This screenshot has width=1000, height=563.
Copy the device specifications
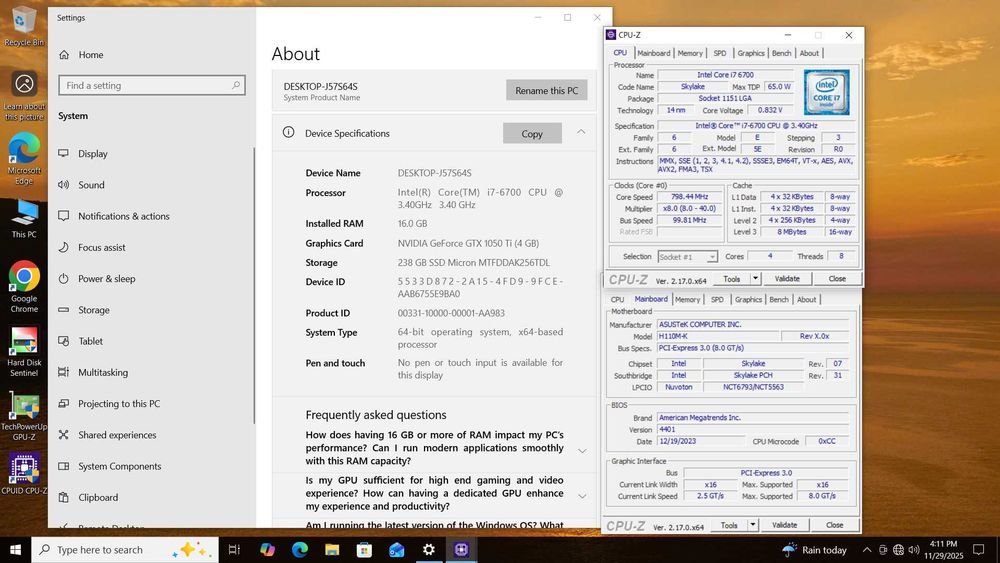coord(532,133)
